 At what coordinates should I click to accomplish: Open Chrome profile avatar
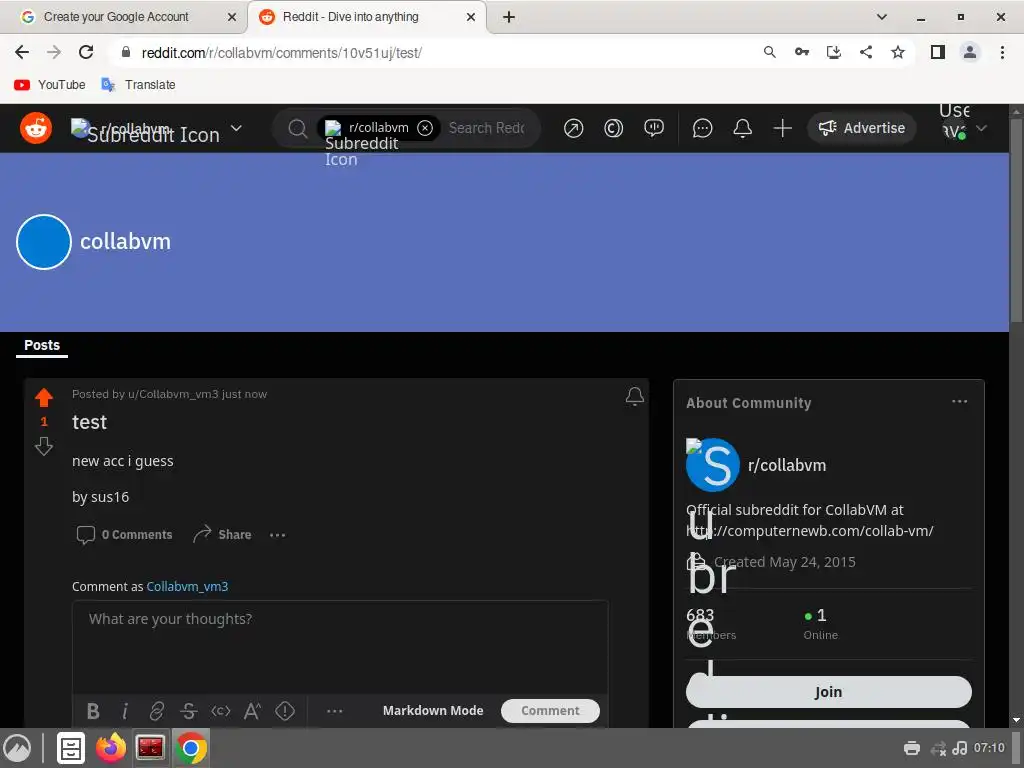click(970, 52)
